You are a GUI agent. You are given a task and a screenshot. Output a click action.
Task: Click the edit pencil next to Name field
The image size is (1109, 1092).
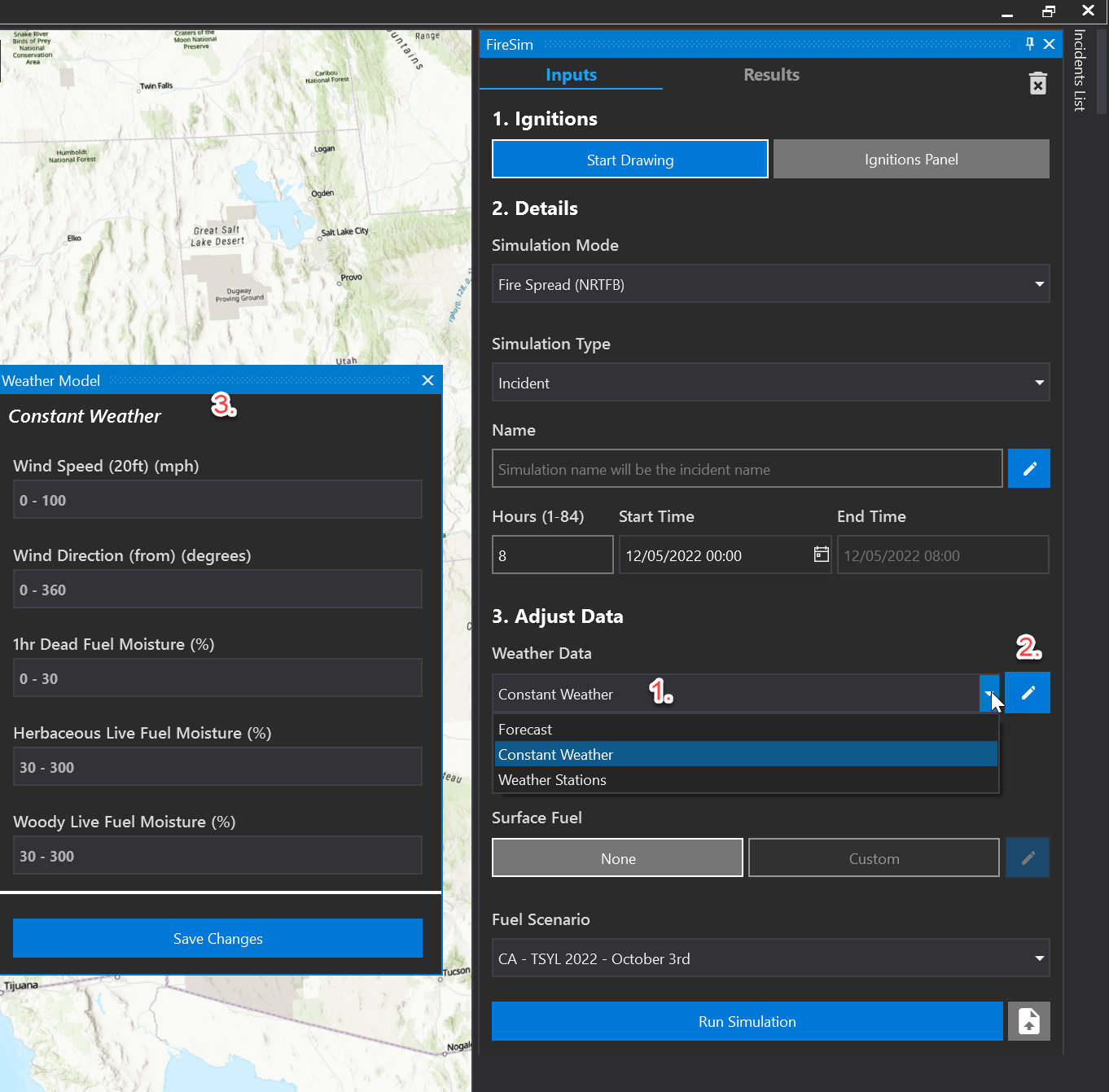tap(1028, 469)
